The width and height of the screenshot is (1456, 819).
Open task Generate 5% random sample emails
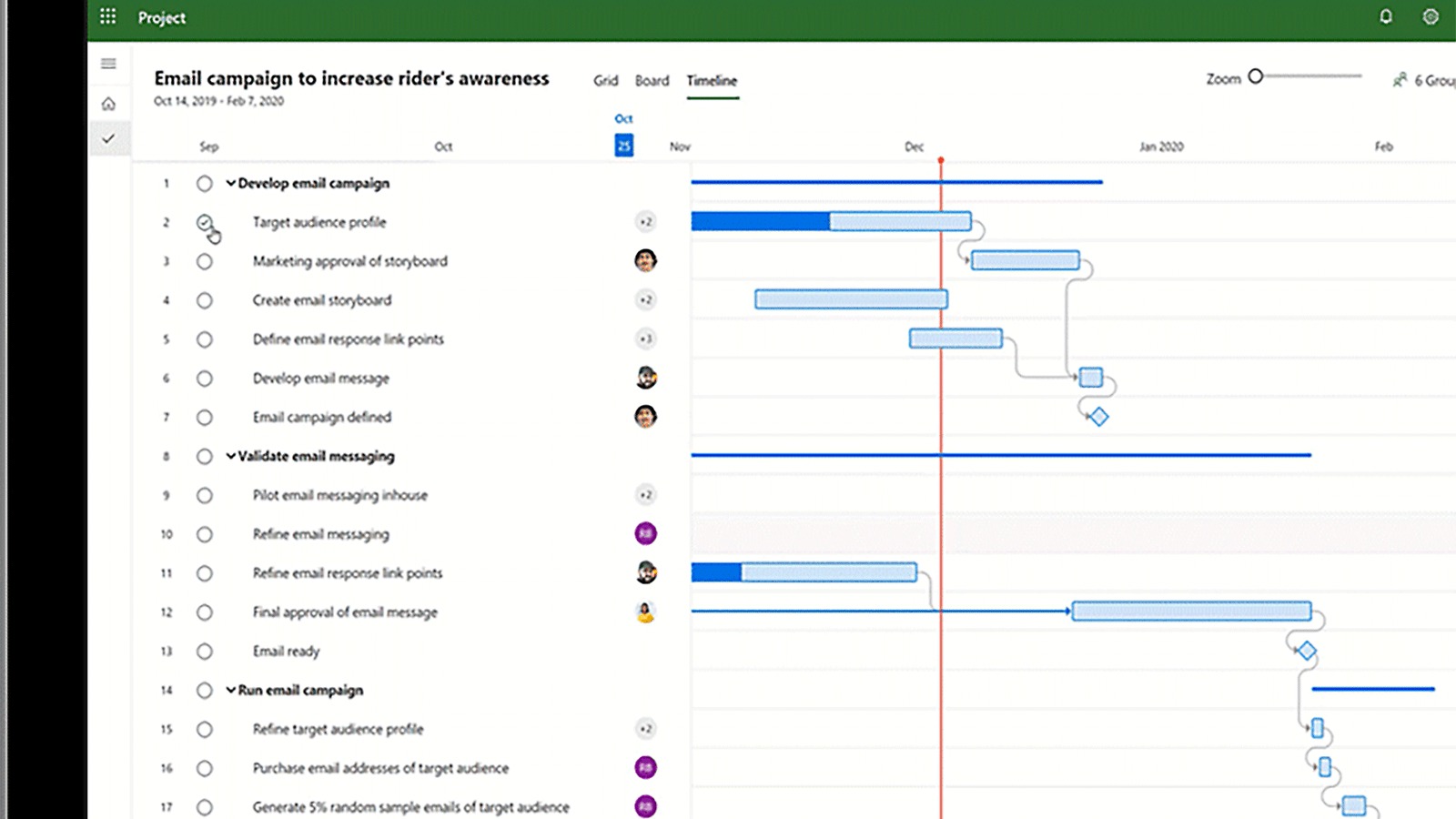(x=410, y=807)
